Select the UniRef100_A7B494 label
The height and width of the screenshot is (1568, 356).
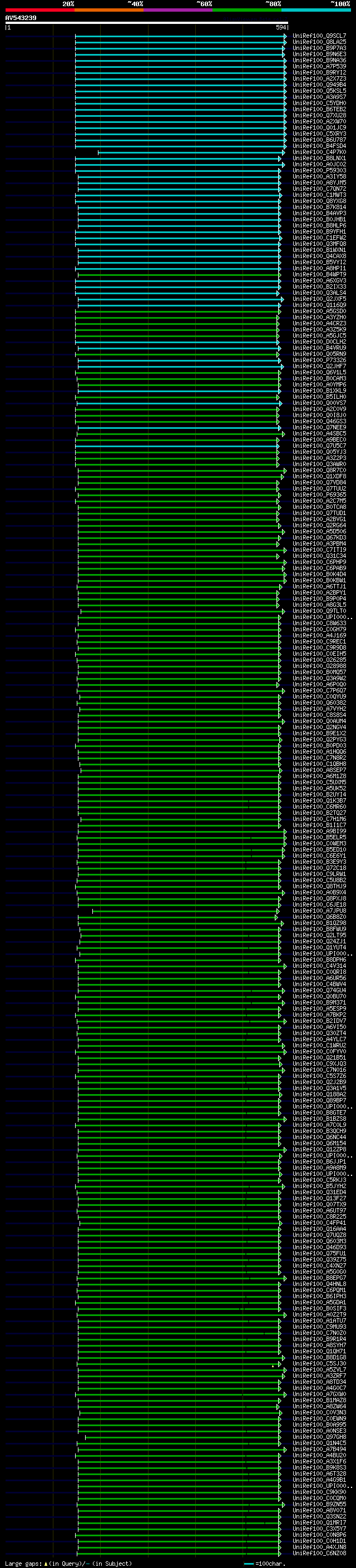pyautogui.click(x=319, y=1450)
